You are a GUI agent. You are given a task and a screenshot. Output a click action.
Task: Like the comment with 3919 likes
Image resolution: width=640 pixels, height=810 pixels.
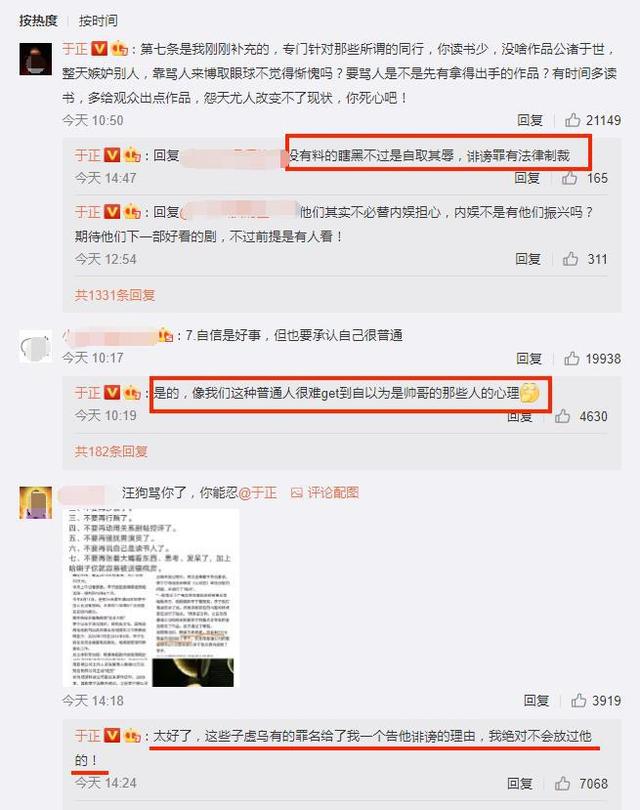coord(579,700)
